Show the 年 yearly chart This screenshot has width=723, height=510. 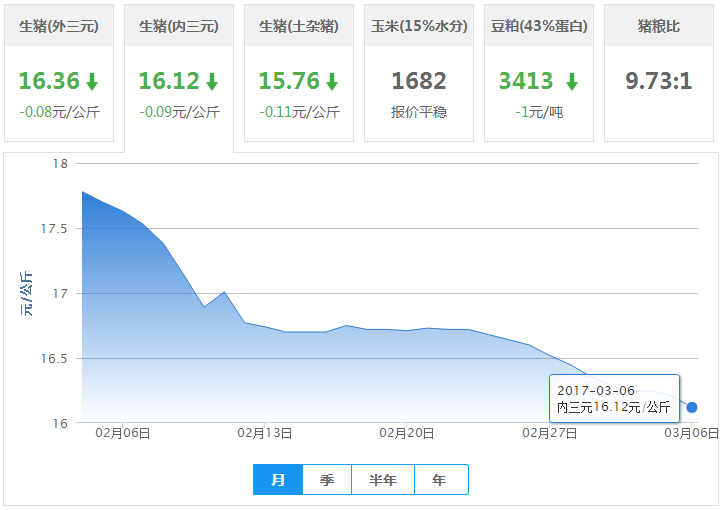click(440, 480)
